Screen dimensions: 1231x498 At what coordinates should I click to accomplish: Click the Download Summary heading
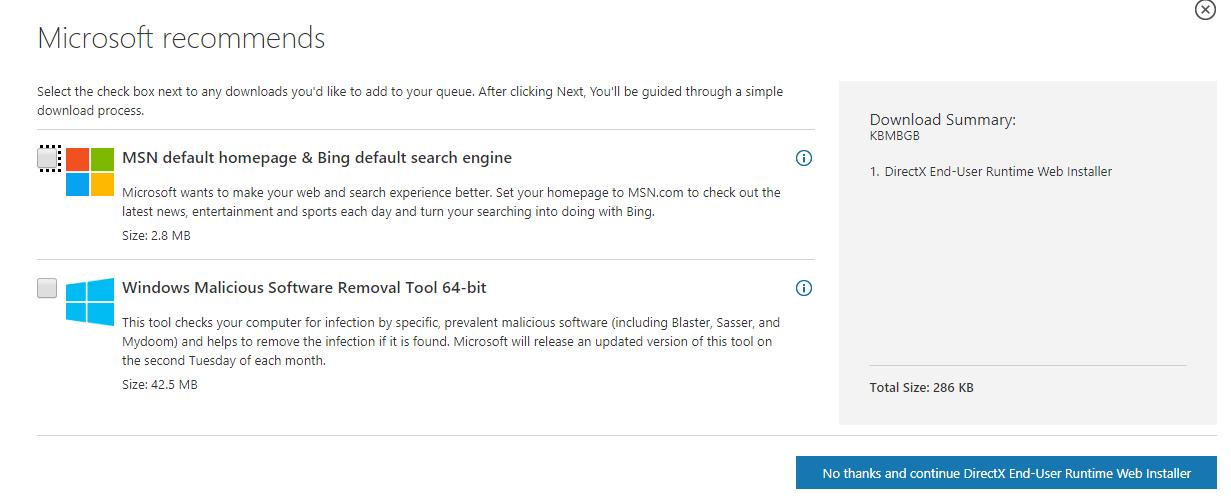943,119
